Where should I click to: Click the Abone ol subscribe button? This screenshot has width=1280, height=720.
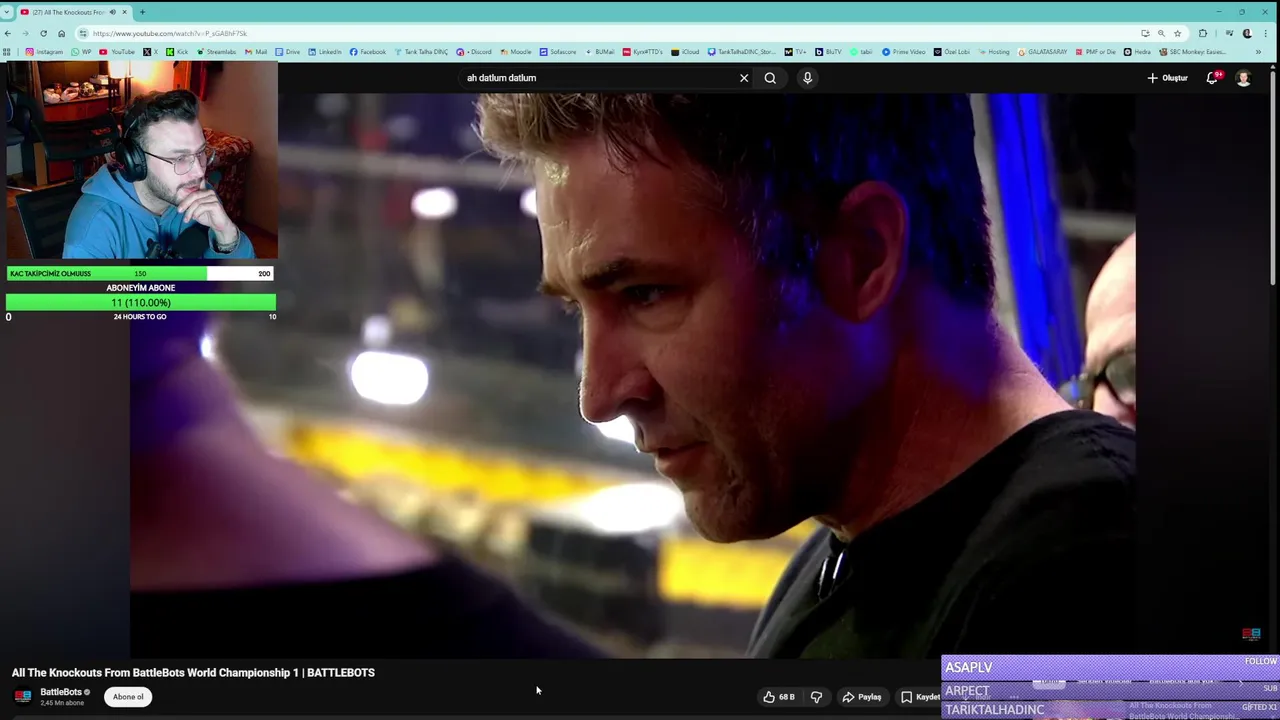[128, 697]
